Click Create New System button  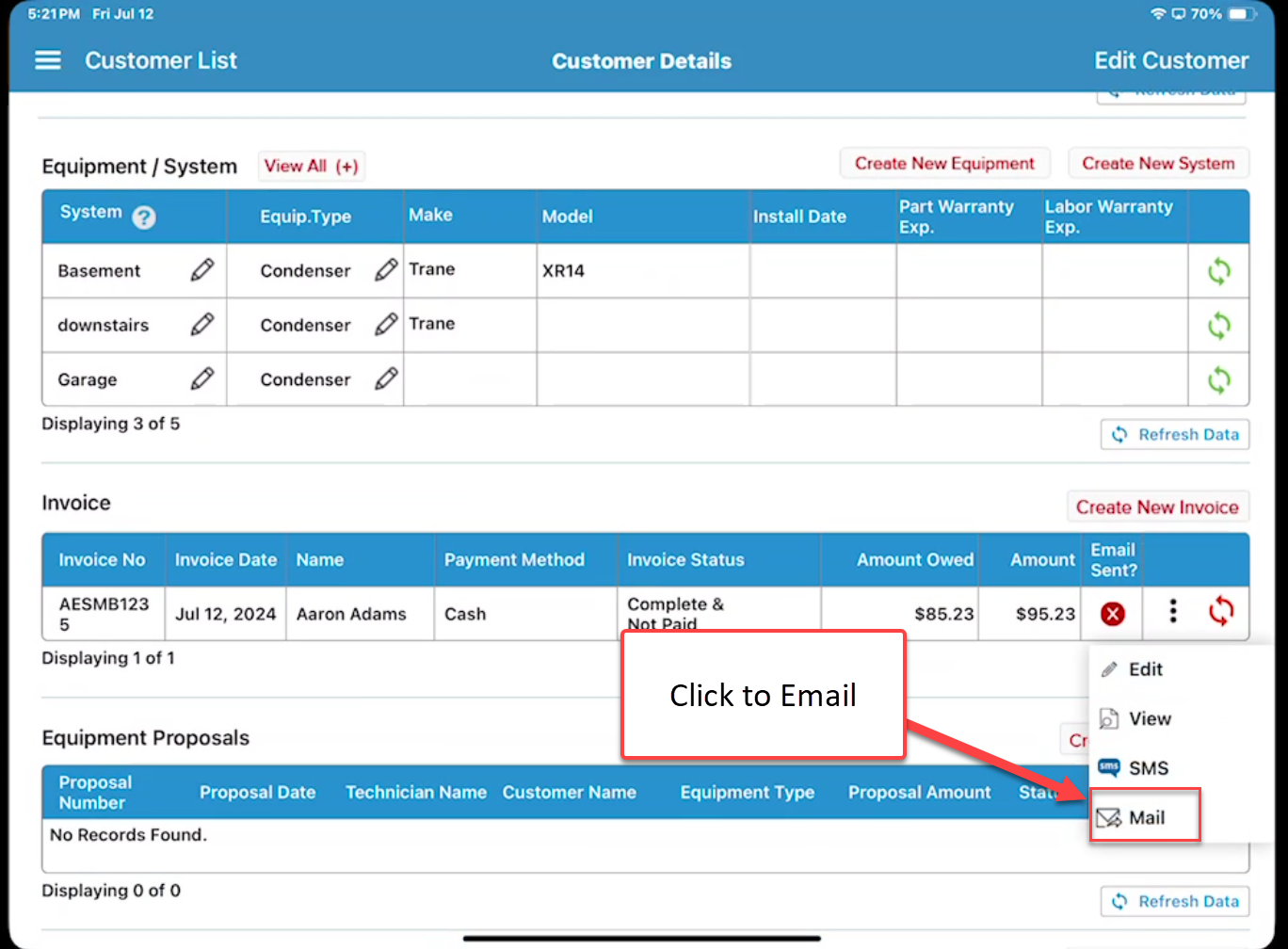click(1158, 163)
